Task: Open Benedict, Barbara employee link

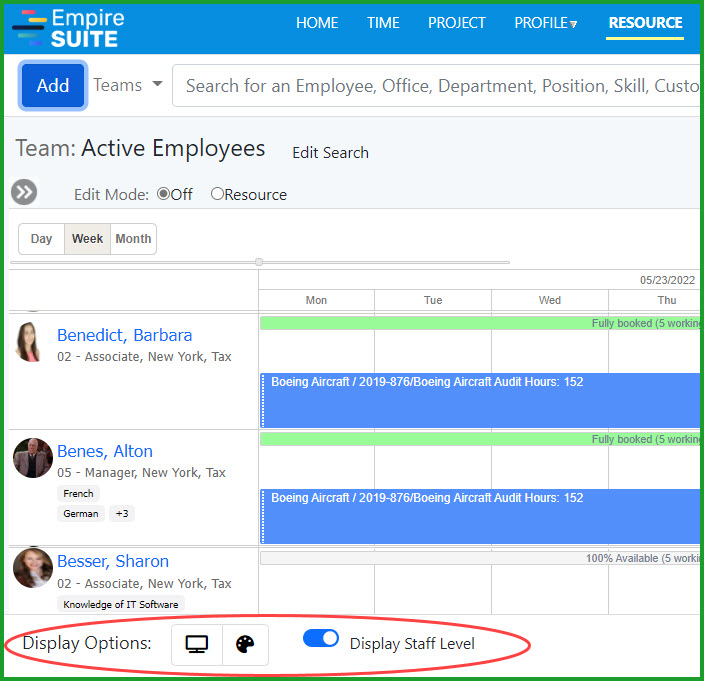Action: click(125, 335)
